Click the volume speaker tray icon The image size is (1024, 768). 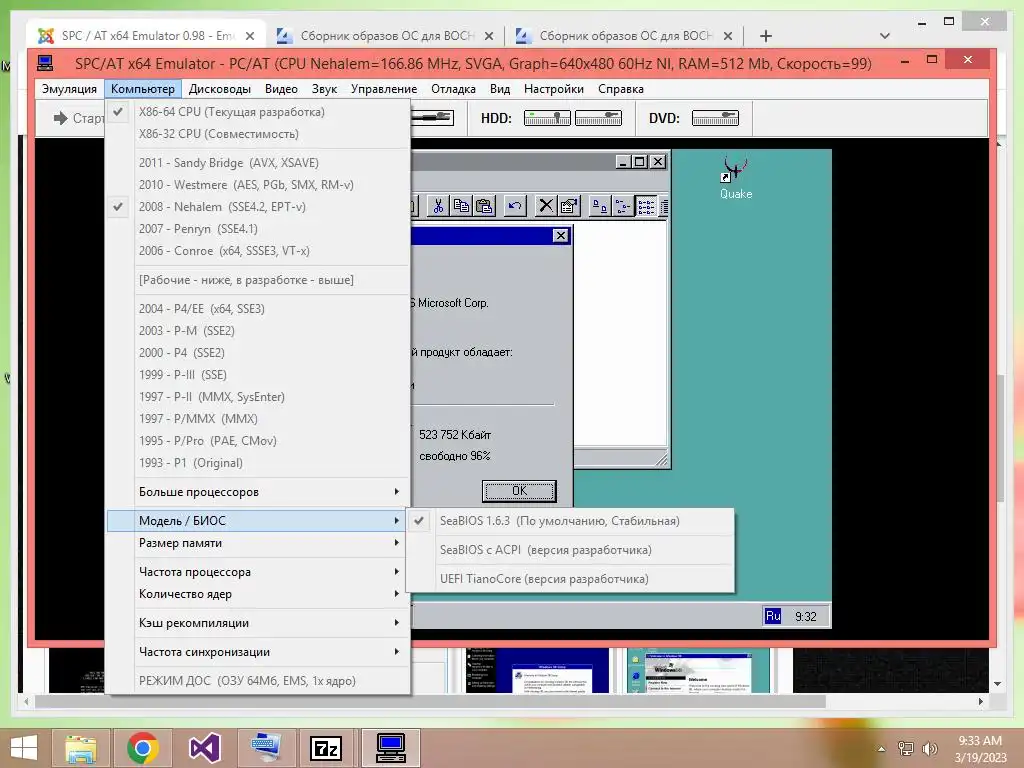coord(929,749)
